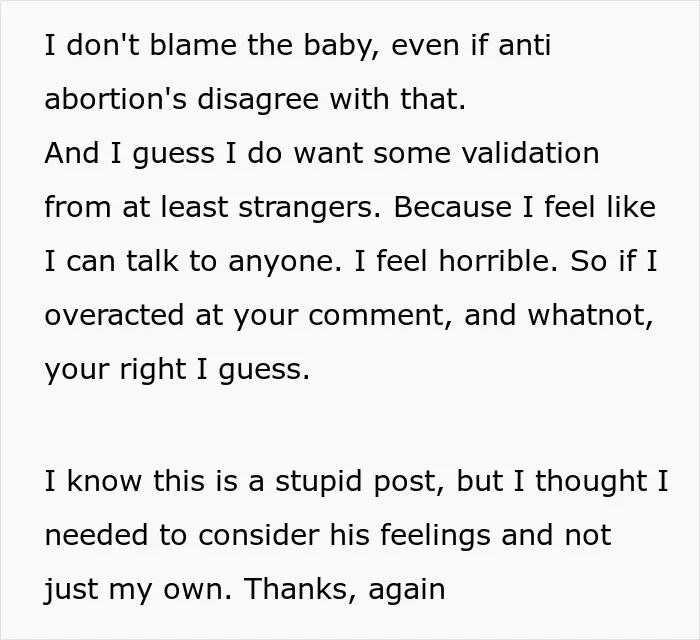Click the word "blame" in first line
The image size is (700, 640).
click(x=193, y=45)
